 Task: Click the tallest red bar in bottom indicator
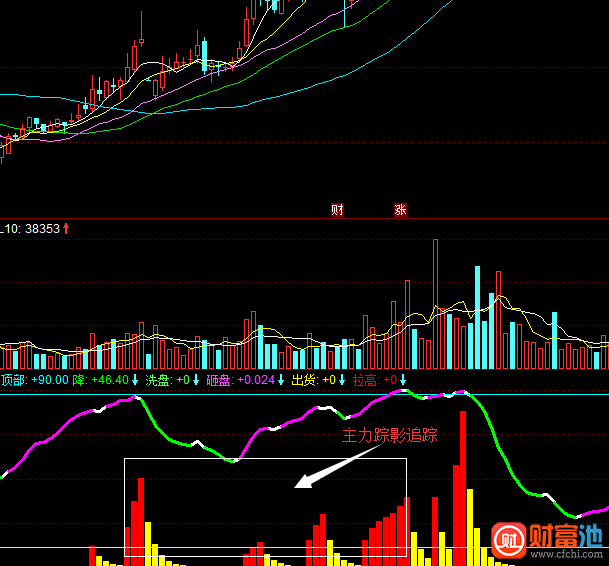click(x=463, y=488)
